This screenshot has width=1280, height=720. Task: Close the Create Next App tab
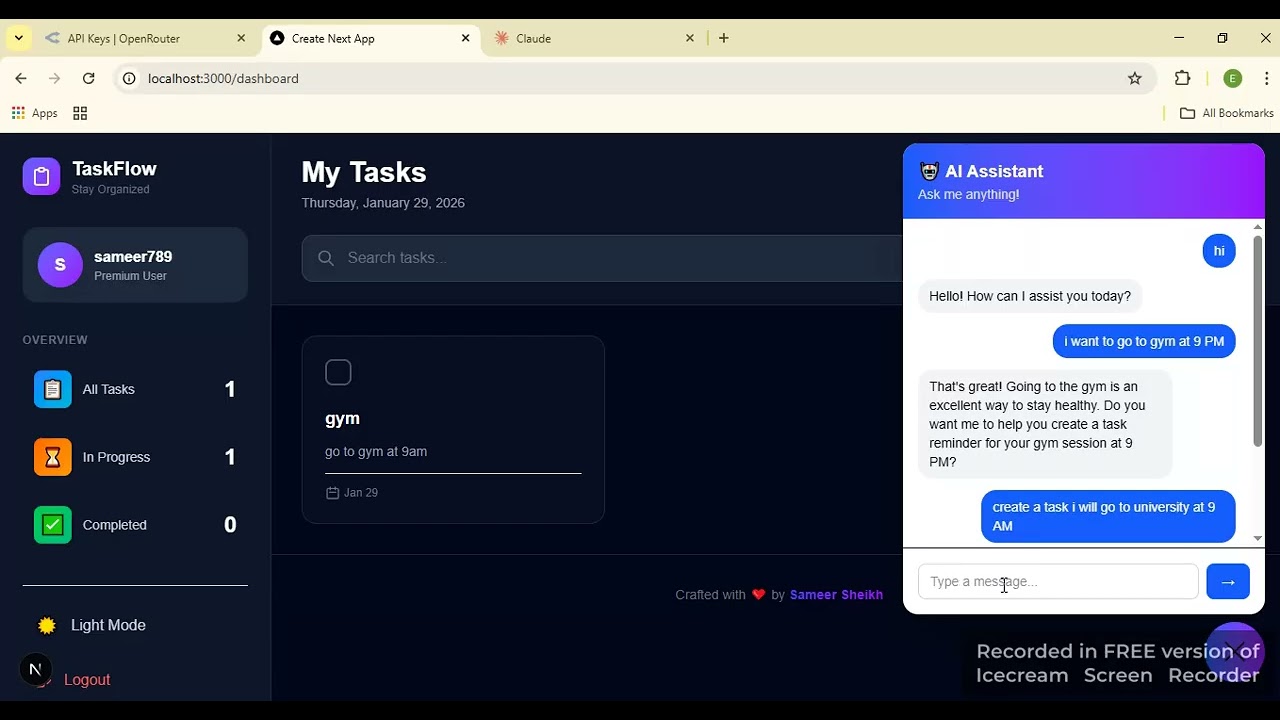(x=465, y=38)
